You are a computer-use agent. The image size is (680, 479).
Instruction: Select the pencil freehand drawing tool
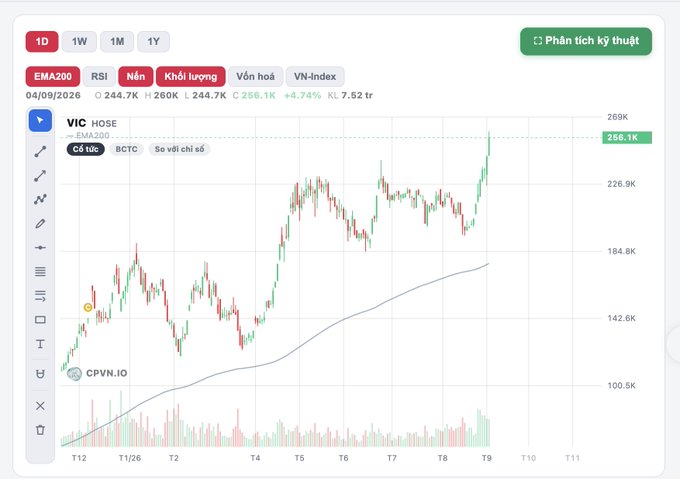pyautogui.click(x=40, y=224)
